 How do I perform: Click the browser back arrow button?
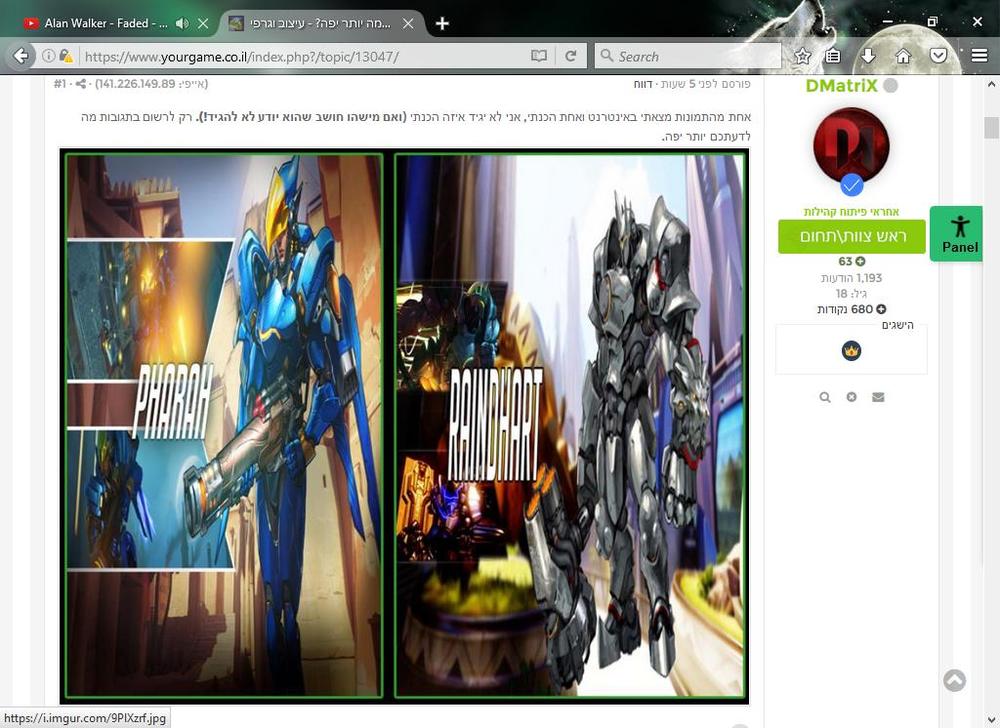coord(21,56)
